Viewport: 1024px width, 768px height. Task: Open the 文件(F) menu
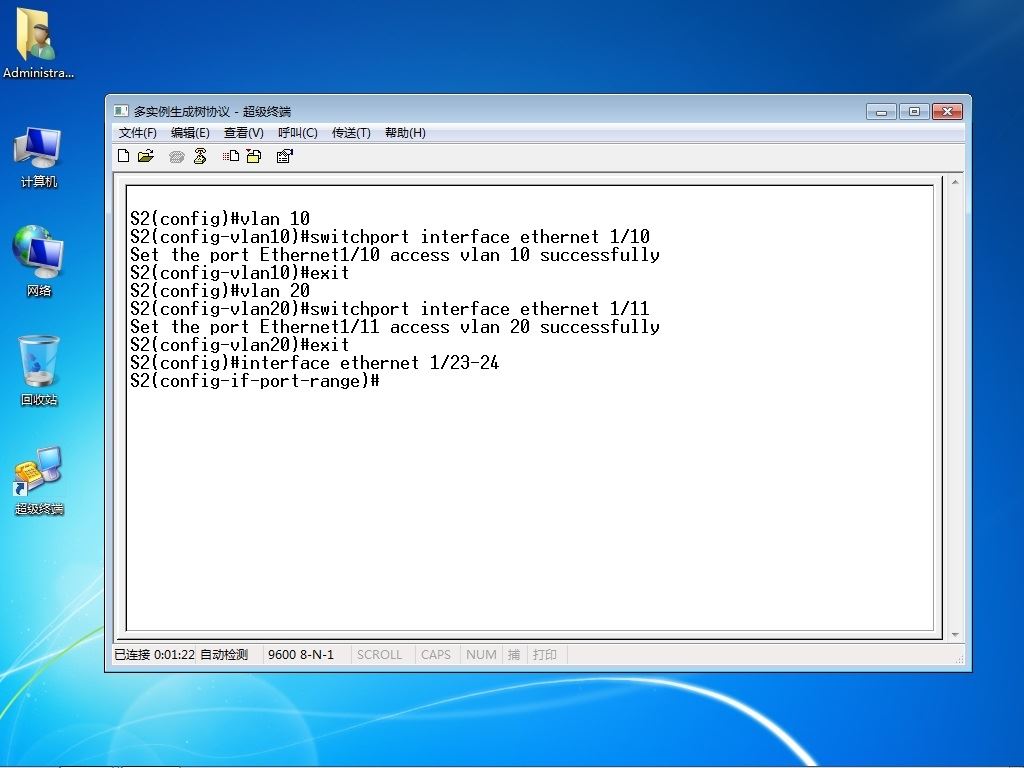coord(138,133)
